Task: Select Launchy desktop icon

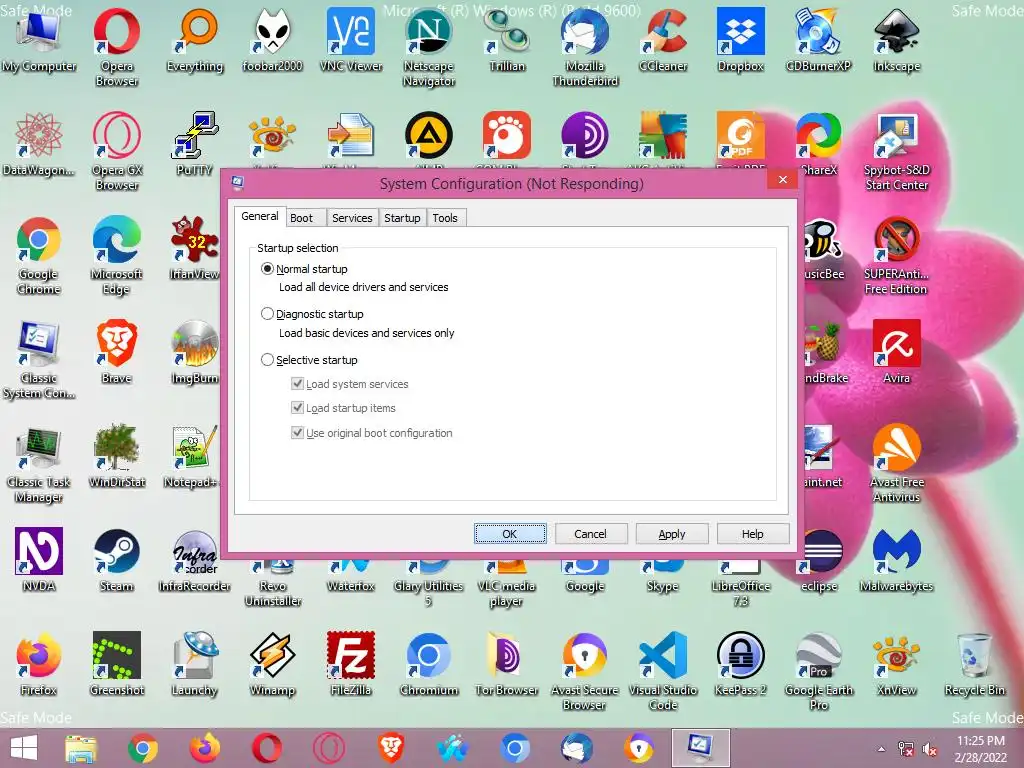Action: (x=195, y=663)
